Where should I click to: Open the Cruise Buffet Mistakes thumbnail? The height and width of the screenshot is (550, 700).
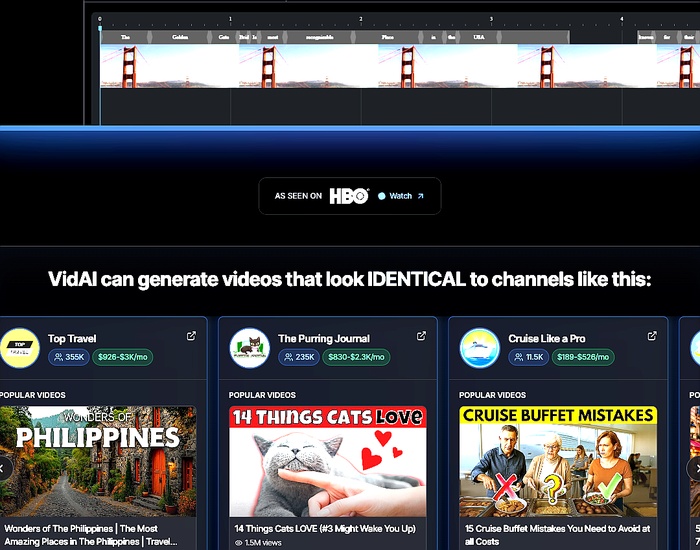tap(558, 461)
